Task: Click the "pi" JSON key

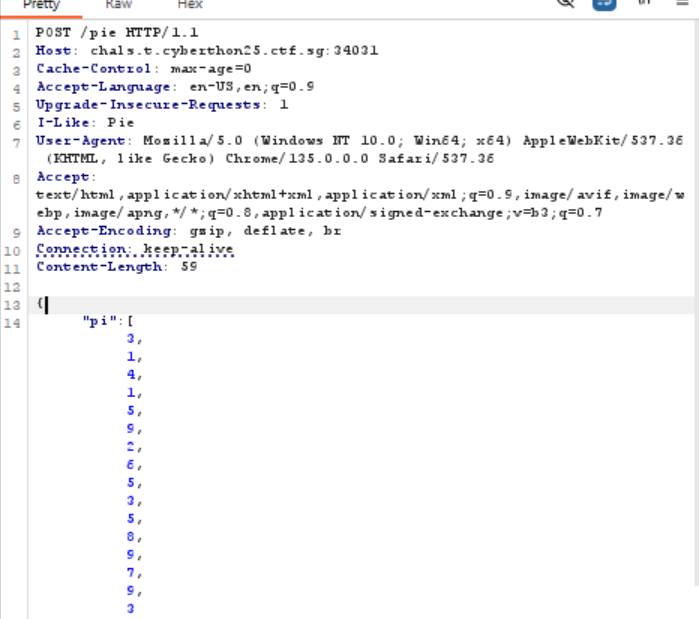Action: click(x=100, y=321)
